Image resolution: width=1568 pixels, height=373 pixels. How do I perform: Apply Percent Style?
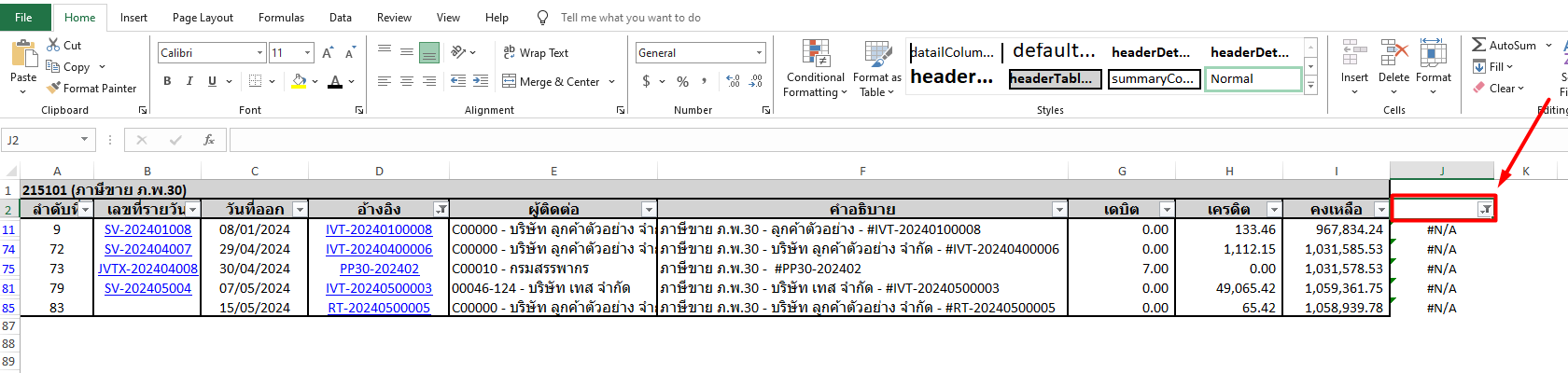click(683, 81)
